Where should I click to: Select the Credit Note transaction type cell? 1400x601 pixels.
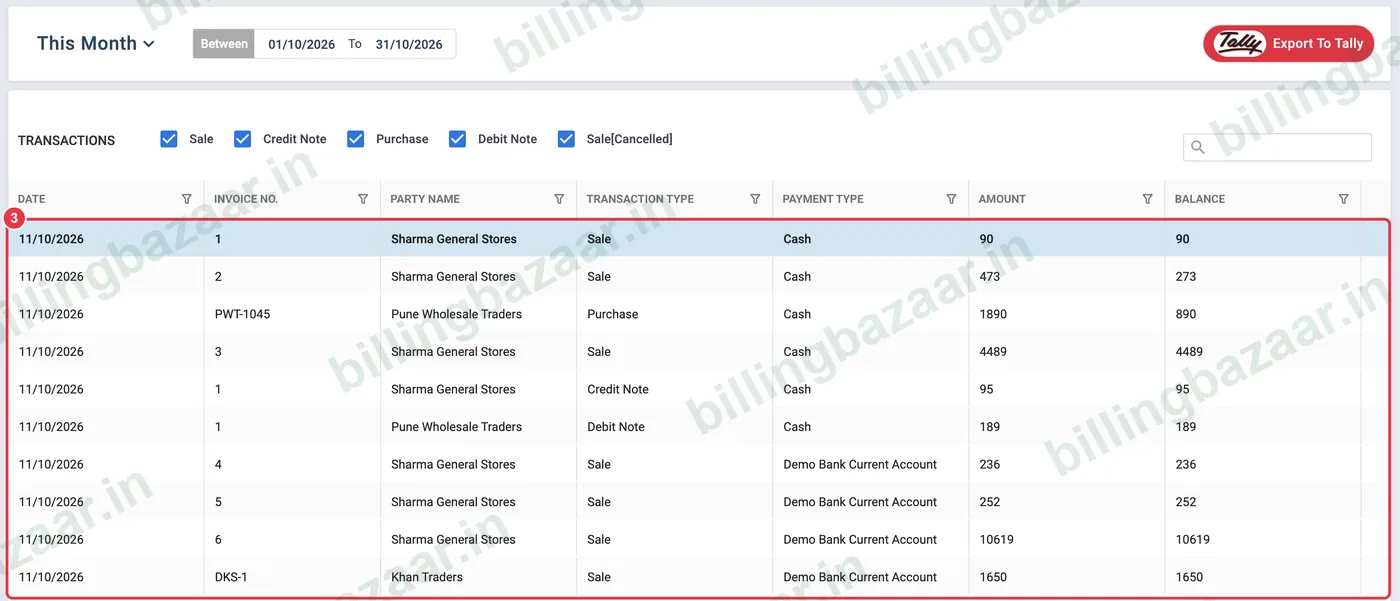point(618,389)
